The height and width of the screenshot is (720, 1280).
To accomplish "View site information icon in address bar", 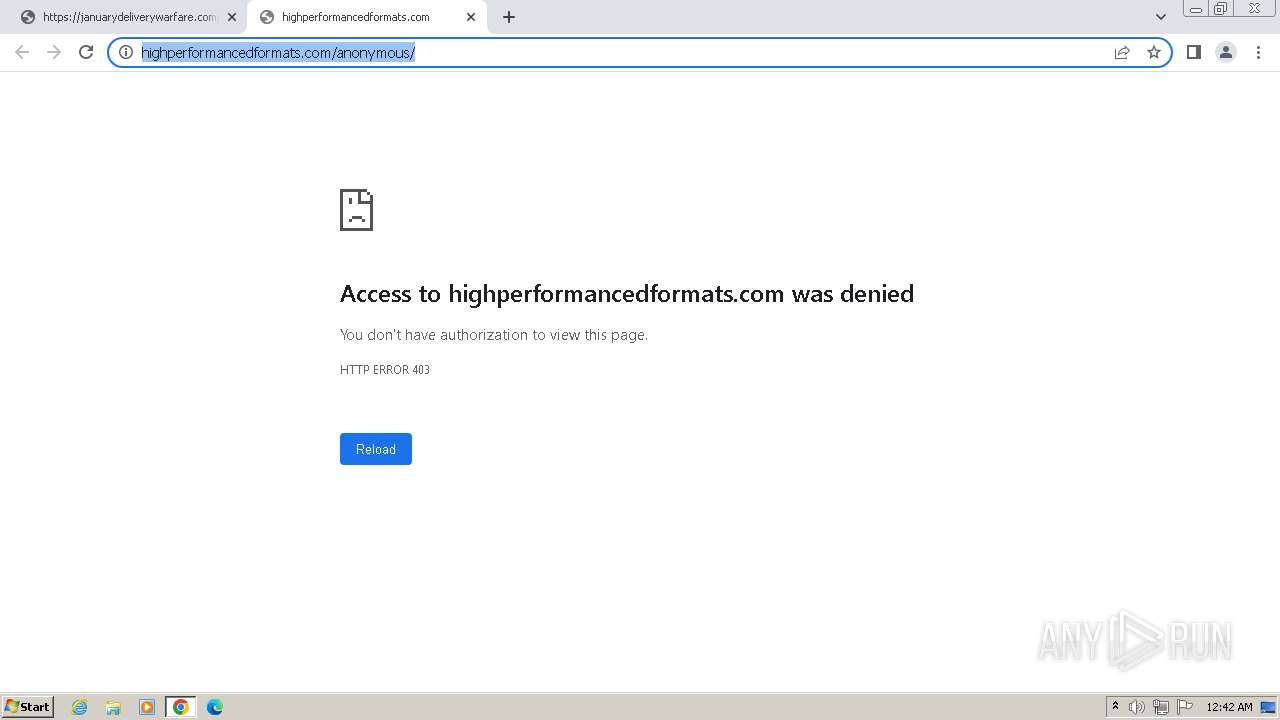I will coord(126,52).
